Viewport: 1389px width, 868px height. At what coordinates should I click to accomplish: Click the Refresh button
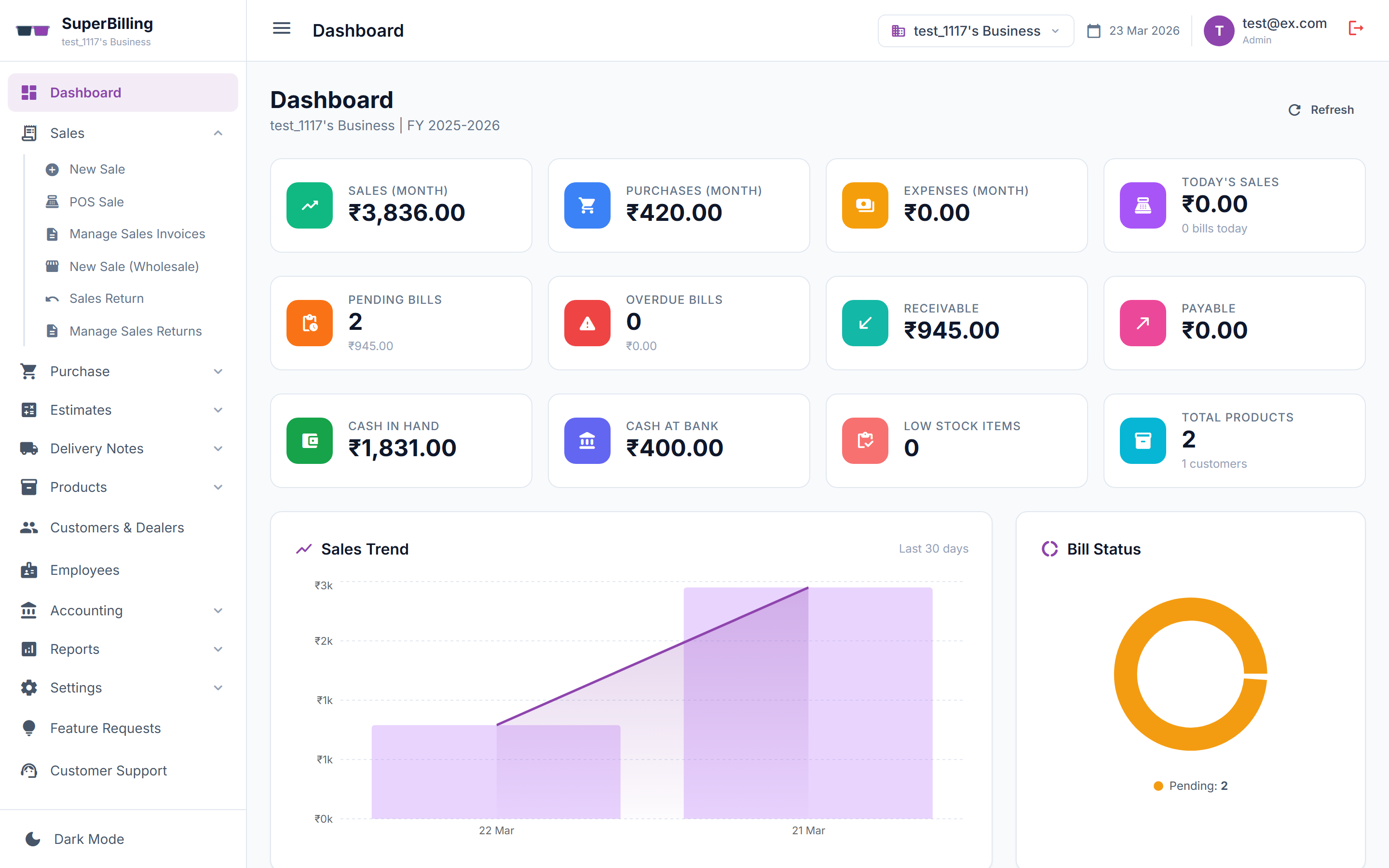click(1321, 109)
